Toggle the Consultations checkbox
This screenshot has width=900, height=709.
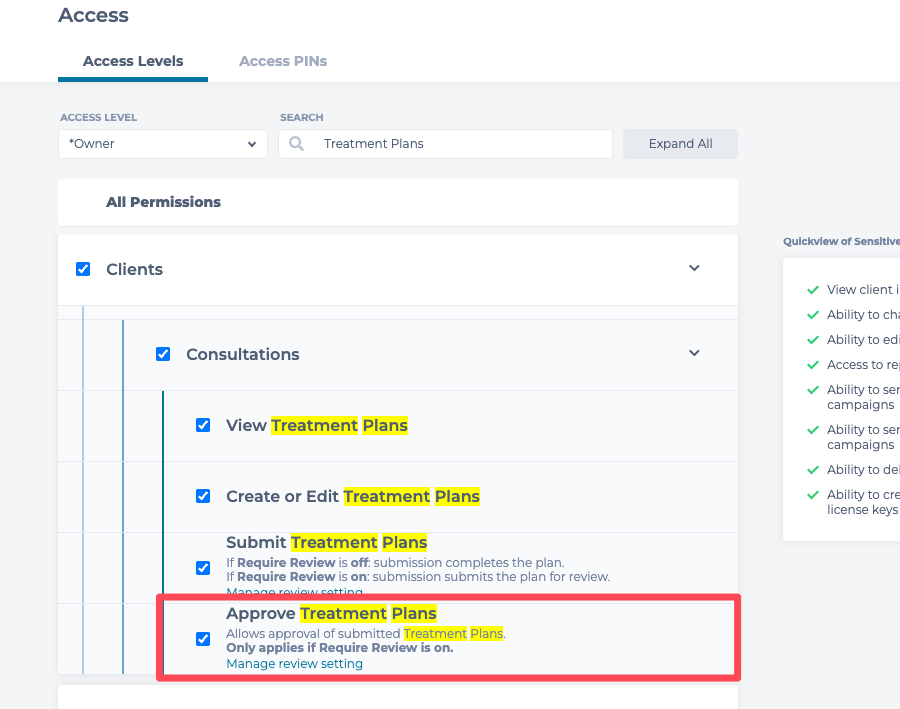pos(163,354)
